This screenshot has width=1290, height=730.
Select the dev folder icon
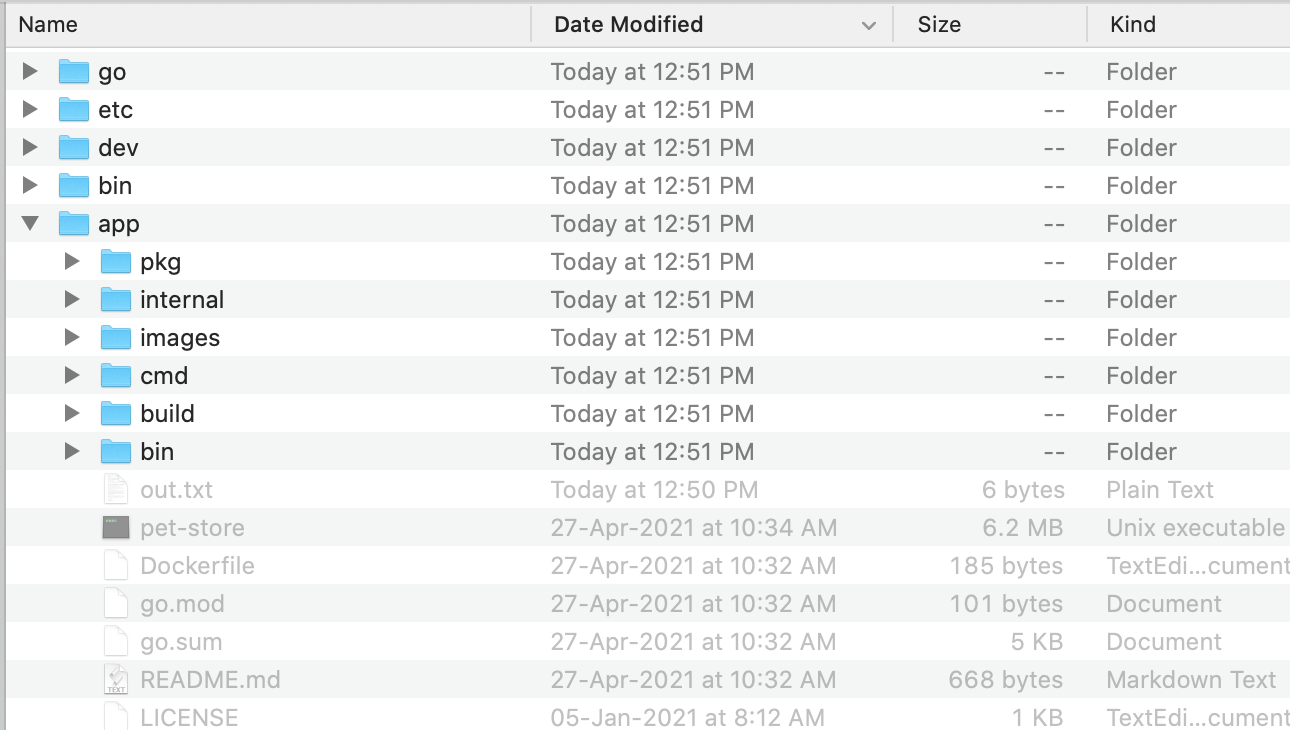point(74,147)
